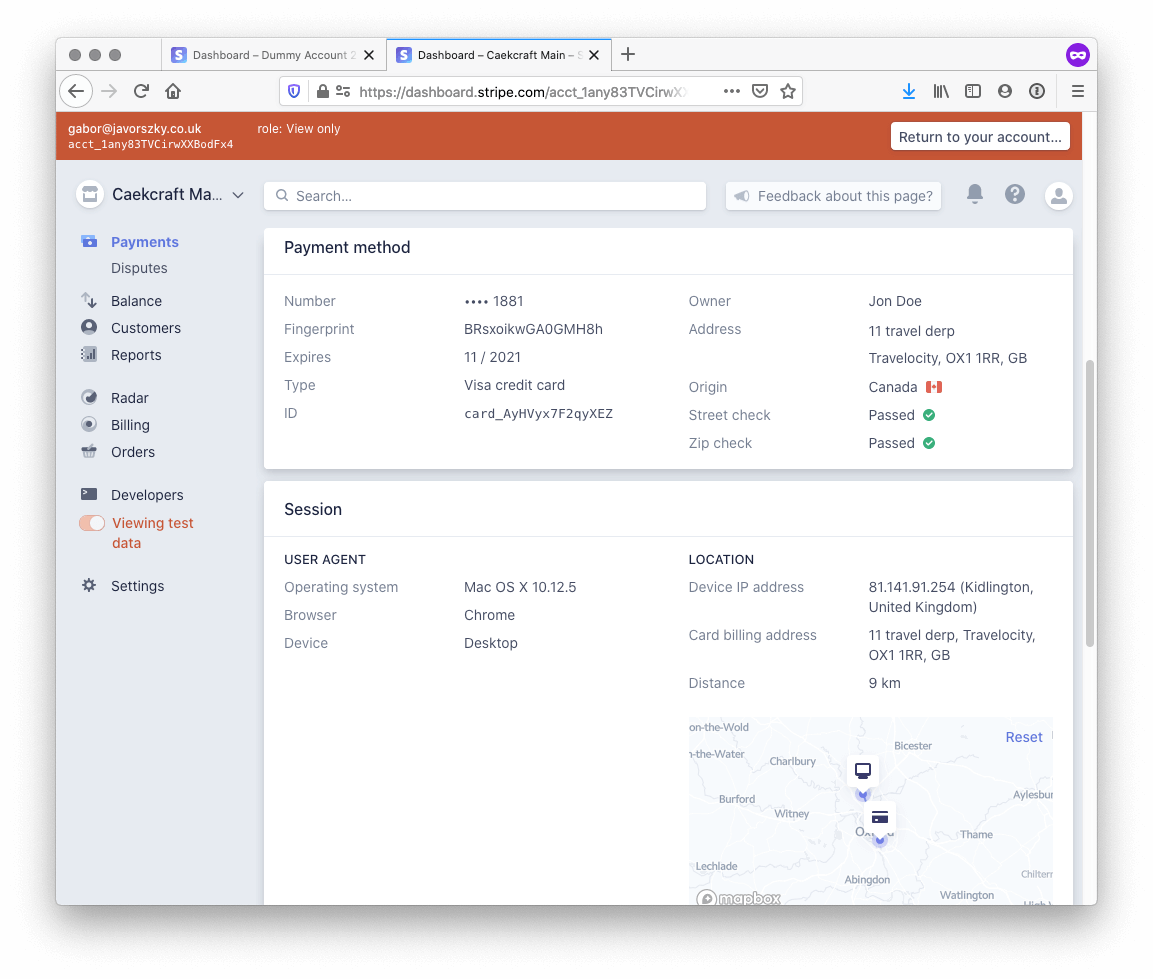Open Settings page label

138,586
